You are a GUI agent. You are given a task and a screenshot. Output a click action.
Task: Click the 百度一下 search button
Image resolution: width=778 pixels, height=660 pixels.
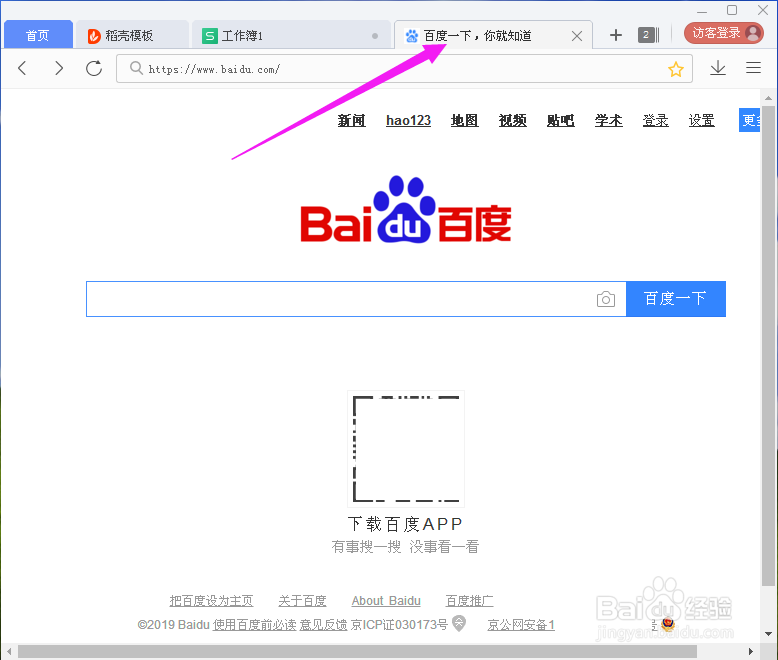tap(676, 299)
